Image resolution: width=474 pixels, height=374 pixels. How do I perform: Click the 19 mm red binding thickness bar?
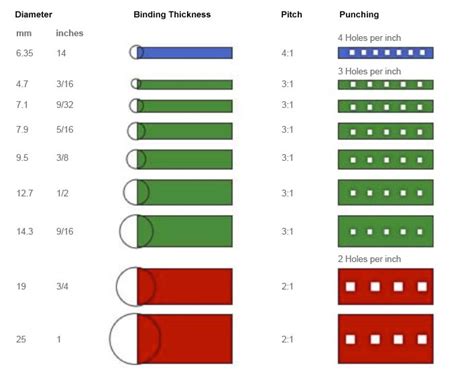click(x=184, y=287)
